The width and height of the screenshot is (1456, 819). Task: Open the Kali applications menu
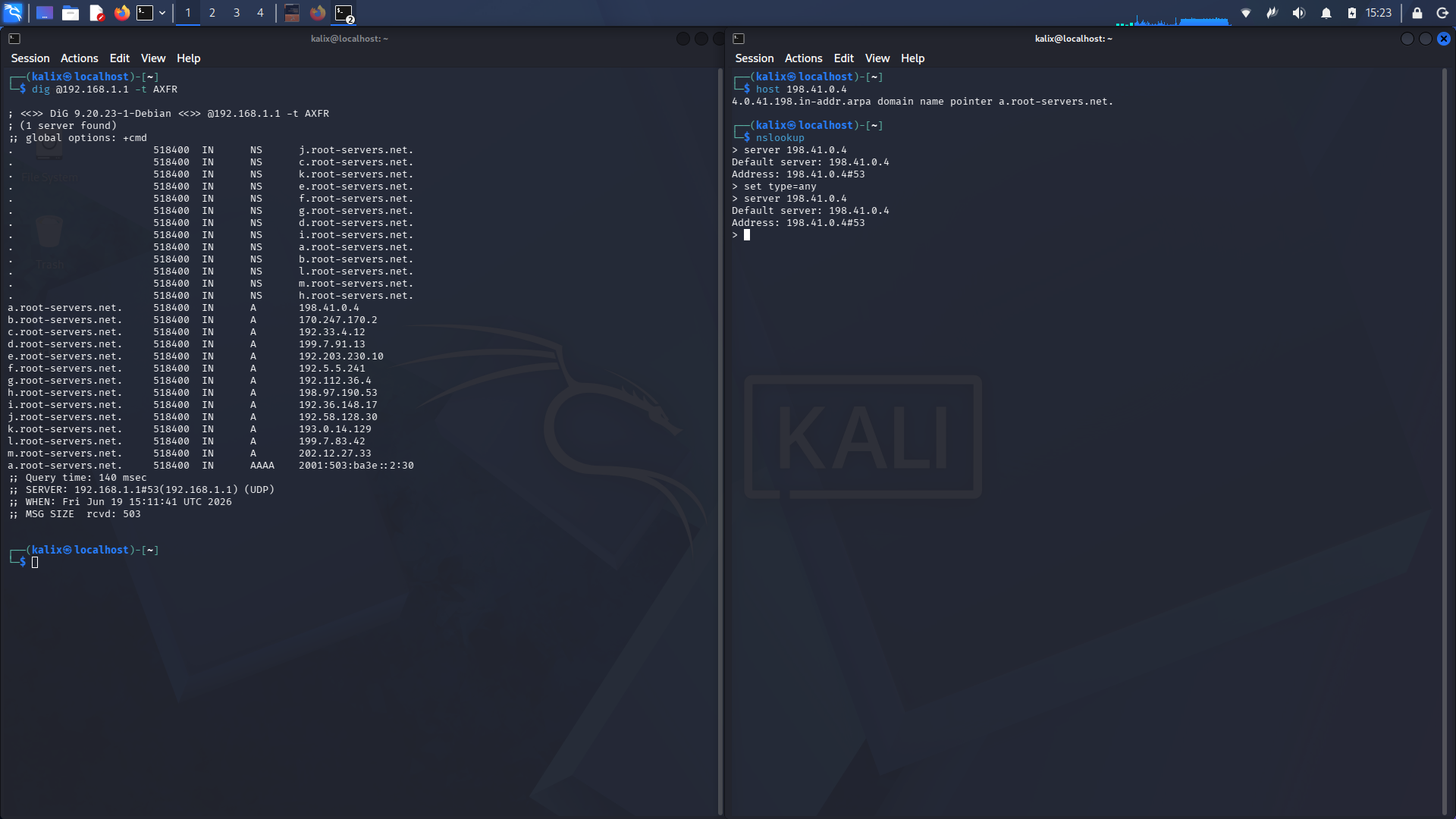point(13,13)
